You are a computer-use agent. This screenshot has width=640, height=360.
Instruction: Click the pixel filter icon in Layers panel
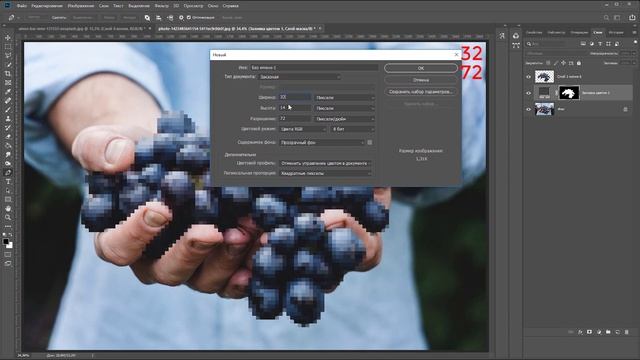tap(583, 44)
